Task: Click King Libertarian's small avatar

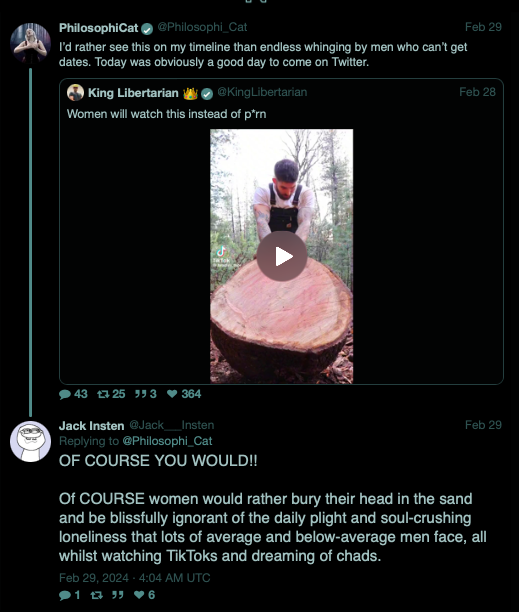Action: point(75,93)
